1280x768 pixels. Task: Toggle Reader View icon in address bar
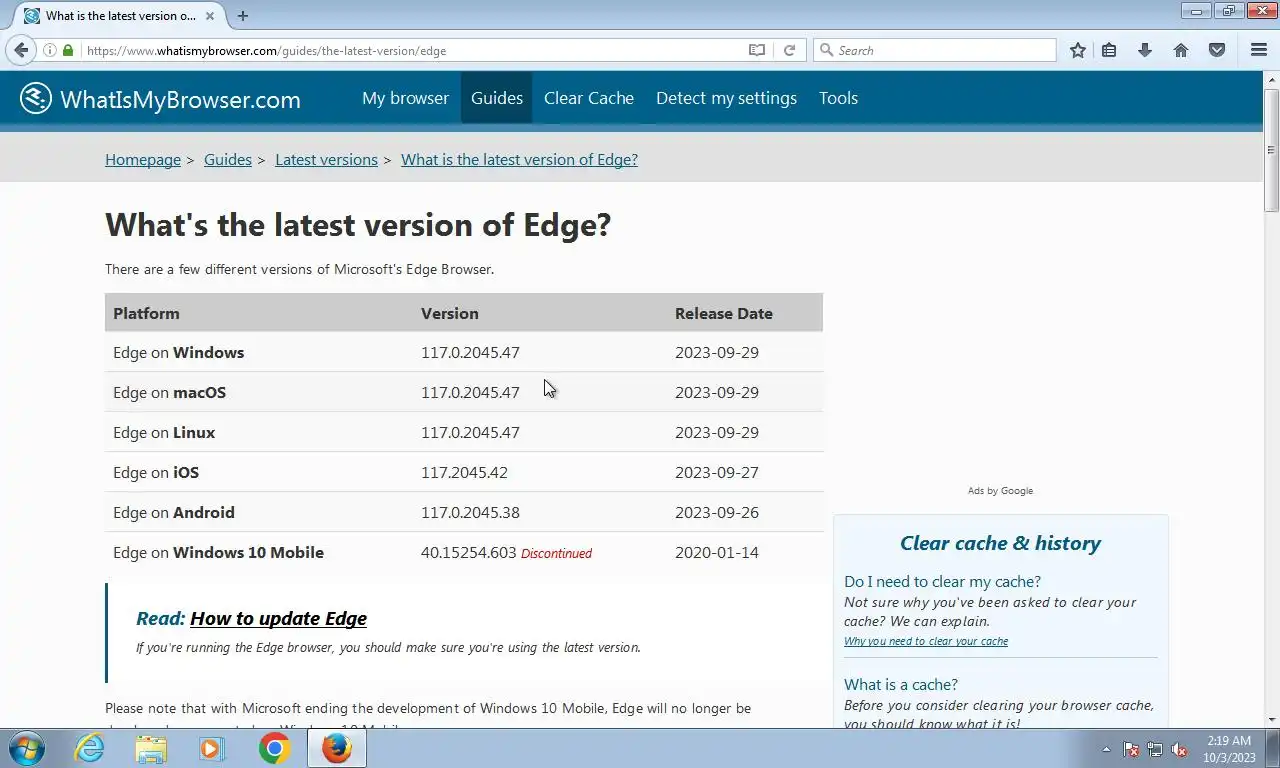[x=757, y=50]
